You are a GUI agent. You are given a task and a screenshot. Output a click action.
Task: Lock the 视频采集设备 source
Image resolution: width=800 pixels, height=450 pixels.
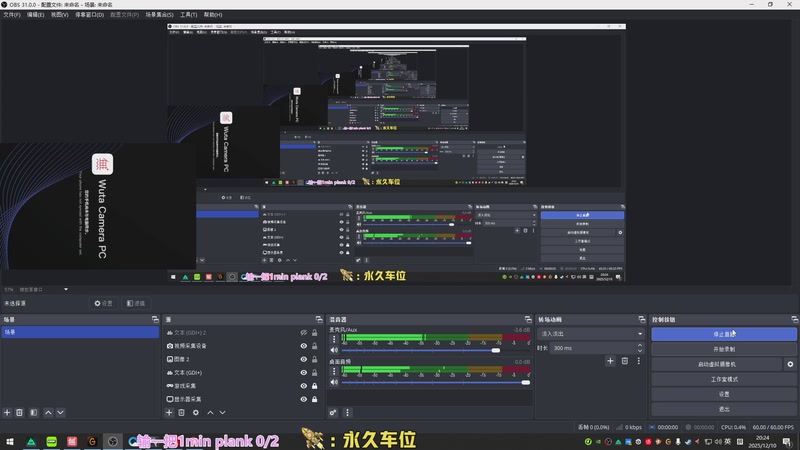(x=315, y=346)
